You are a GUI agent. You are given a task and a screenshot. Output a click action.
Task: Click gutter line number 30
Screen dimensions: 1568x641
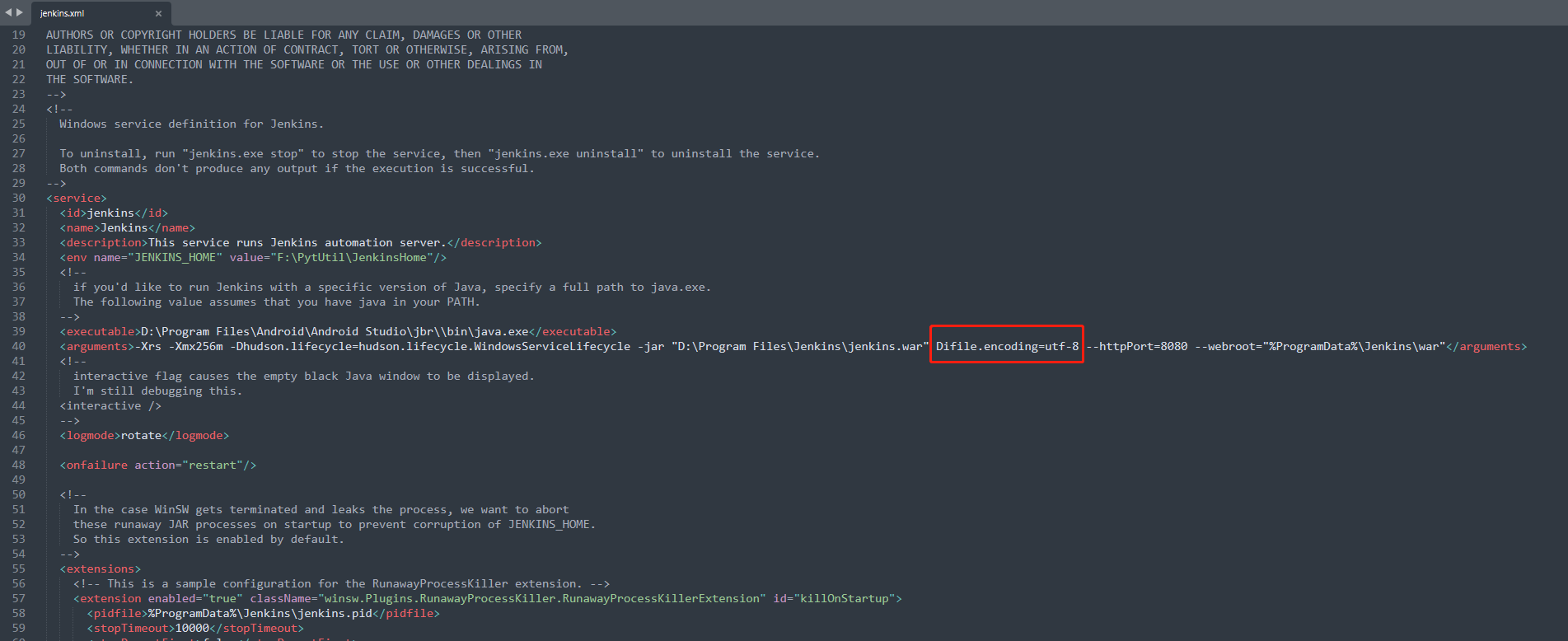(x=19, y=198)
